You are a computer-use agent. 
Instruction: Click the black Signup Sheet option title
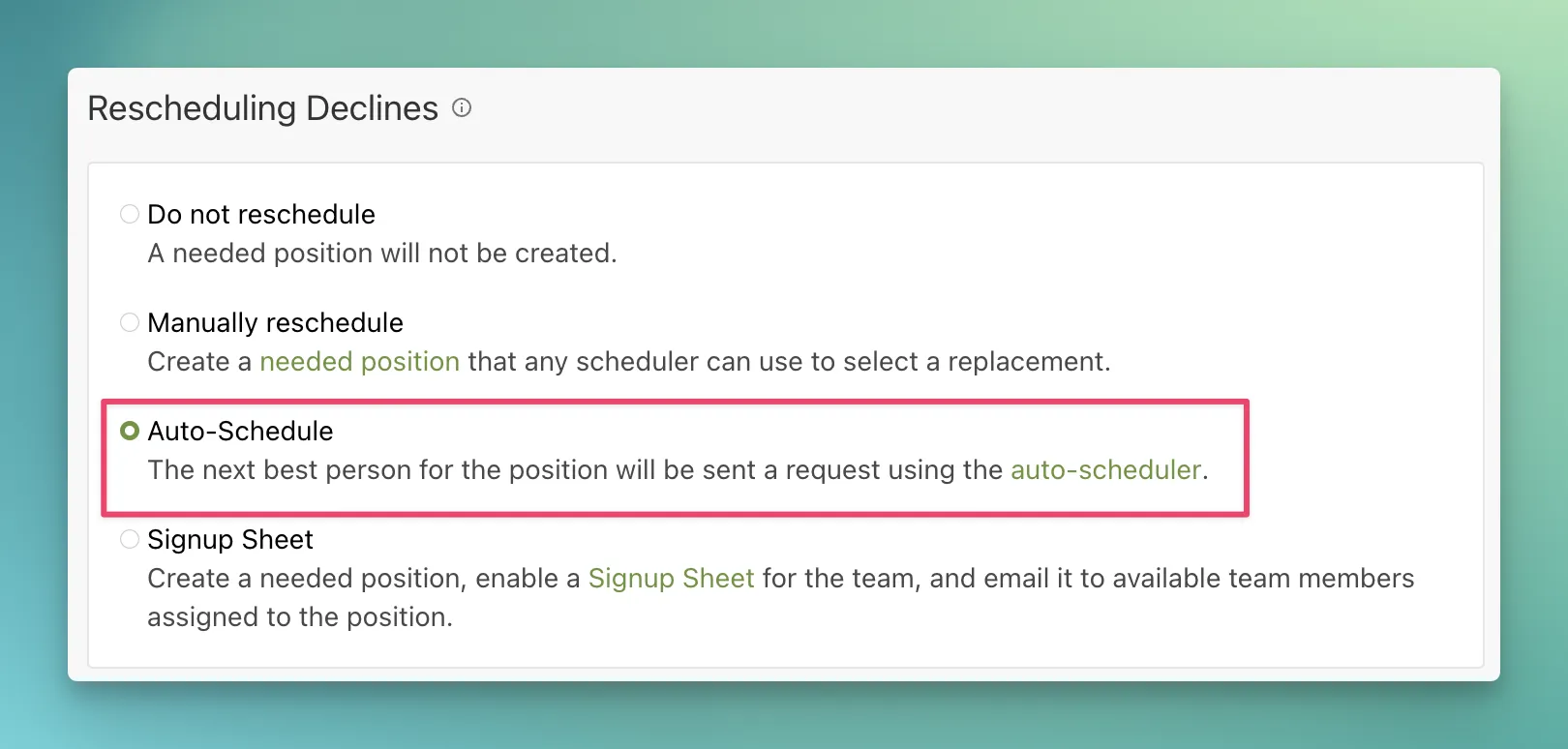(x=230, y=539)
